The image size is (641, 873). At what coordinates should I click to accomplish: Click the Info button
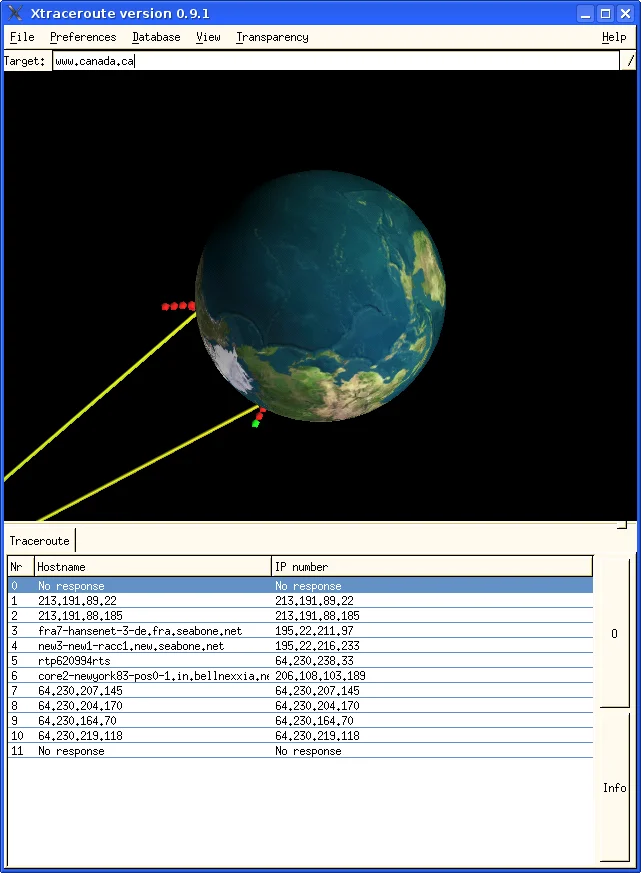(x=614, y=787)
